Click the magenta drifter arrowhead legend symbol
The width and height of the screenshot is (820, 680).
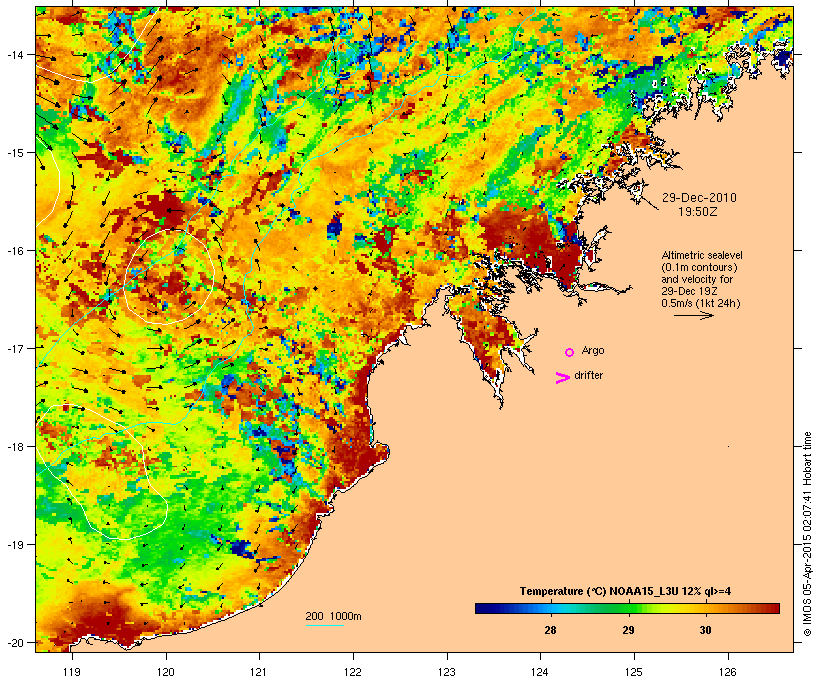click(563, 378)
